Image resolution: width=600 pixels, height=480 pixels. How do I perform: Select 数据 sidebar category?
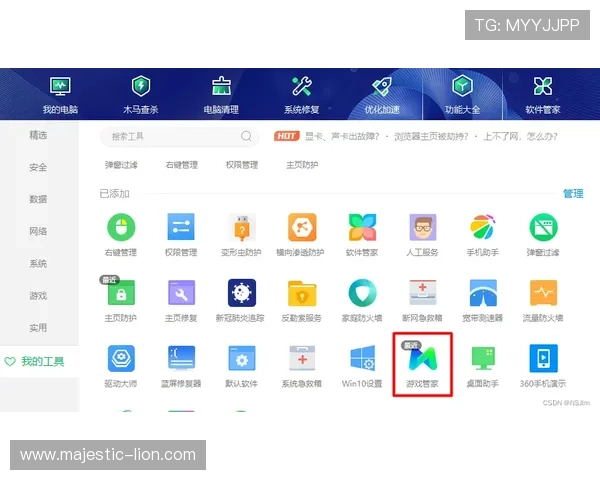38,199
